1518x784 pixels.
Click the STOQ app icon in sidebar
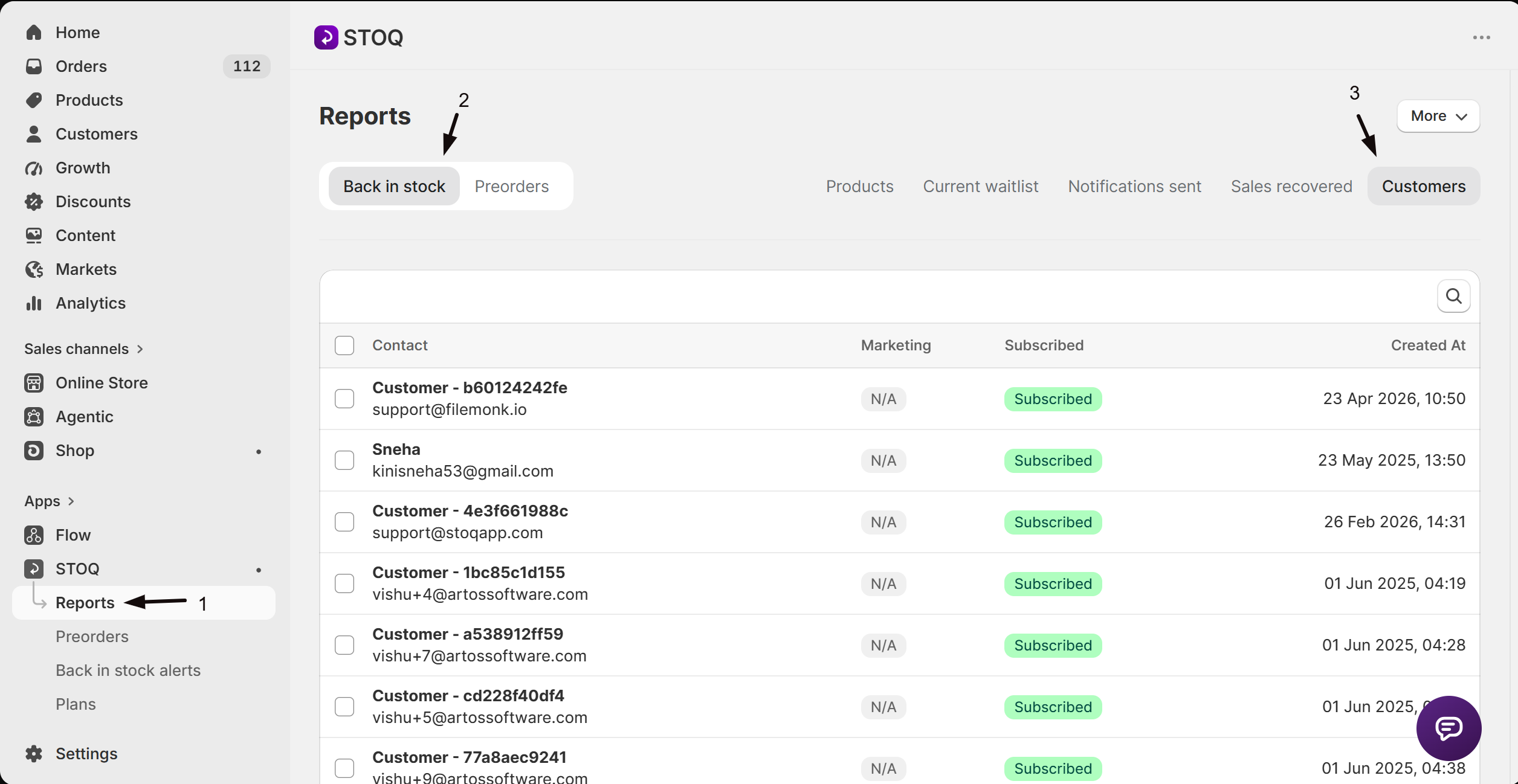pos(34,569)
